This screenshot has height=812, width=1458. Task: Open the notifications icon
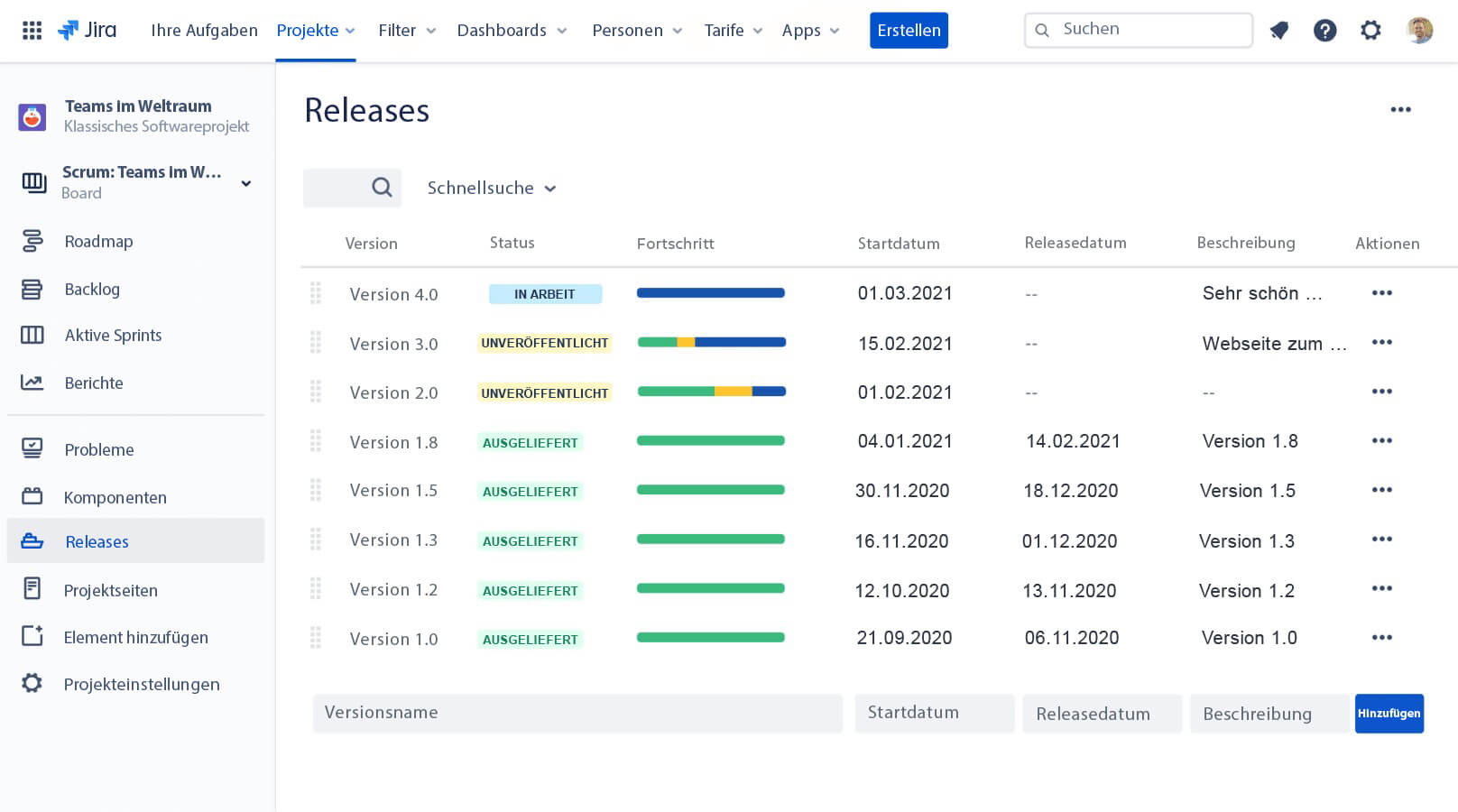(1278, 31)
